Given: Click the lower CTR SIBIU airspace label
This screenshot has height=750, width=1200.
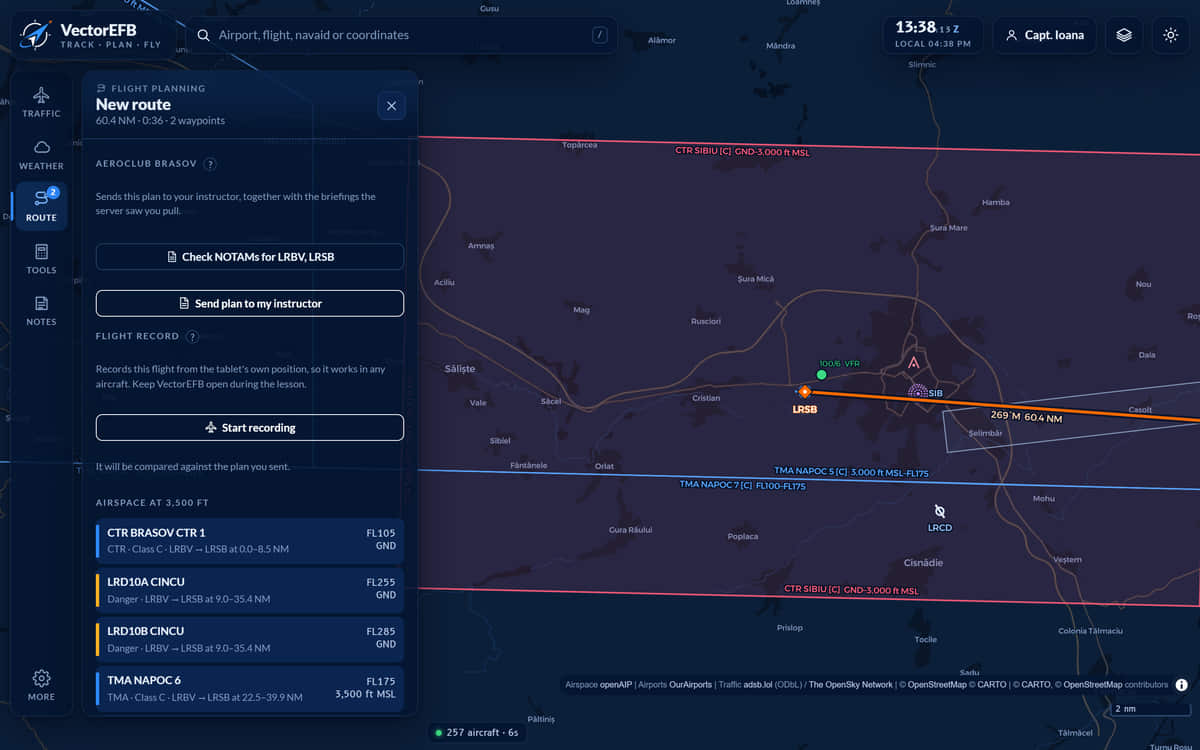Looking at the screenshot, I should [851, 590].
